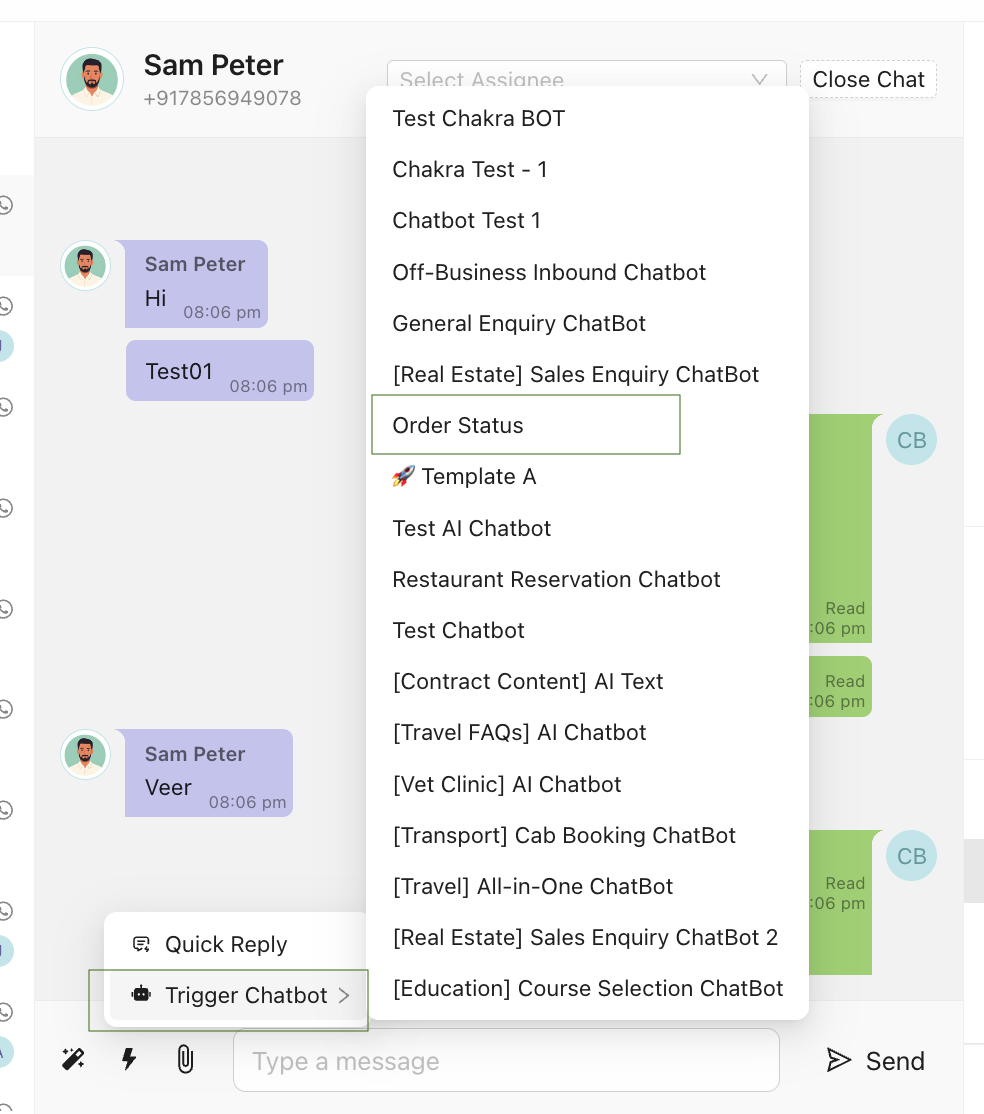
Task: Click Sam Peter's avatar in the header
Action: click(x=92, y=79)
